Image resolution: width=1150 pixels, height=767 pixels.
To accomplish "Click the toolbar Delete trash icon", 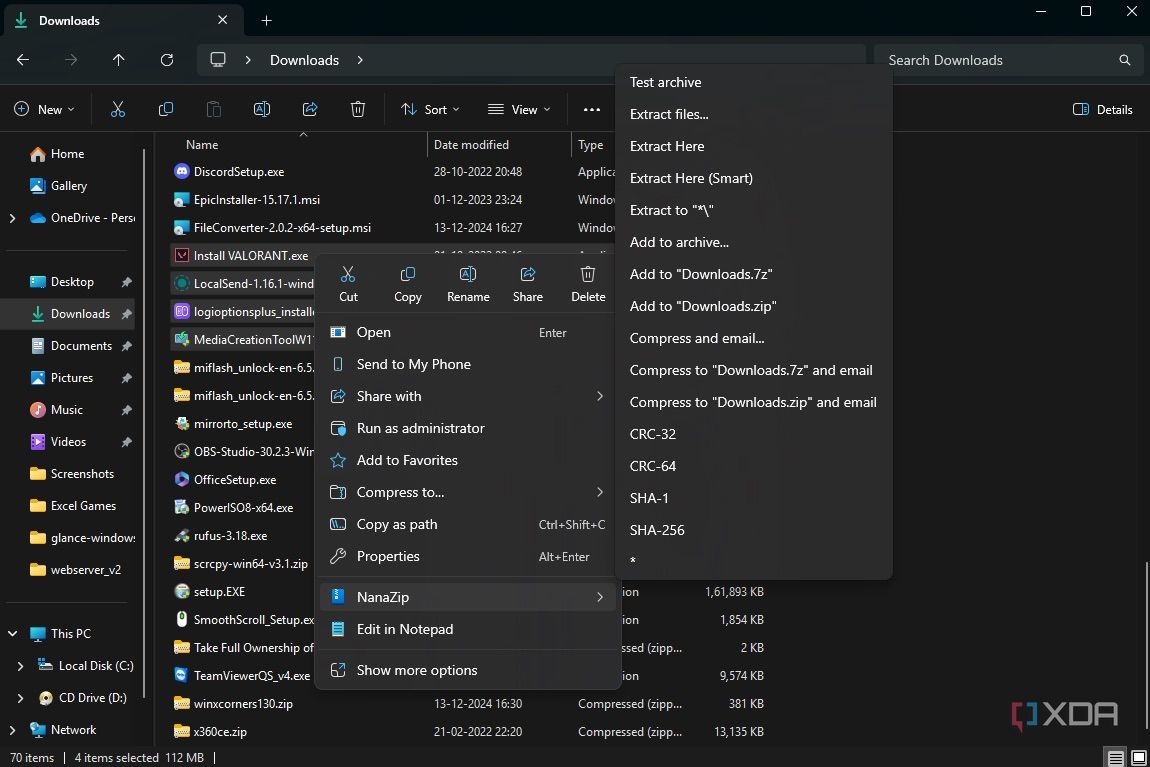I will tap(358, 109).
